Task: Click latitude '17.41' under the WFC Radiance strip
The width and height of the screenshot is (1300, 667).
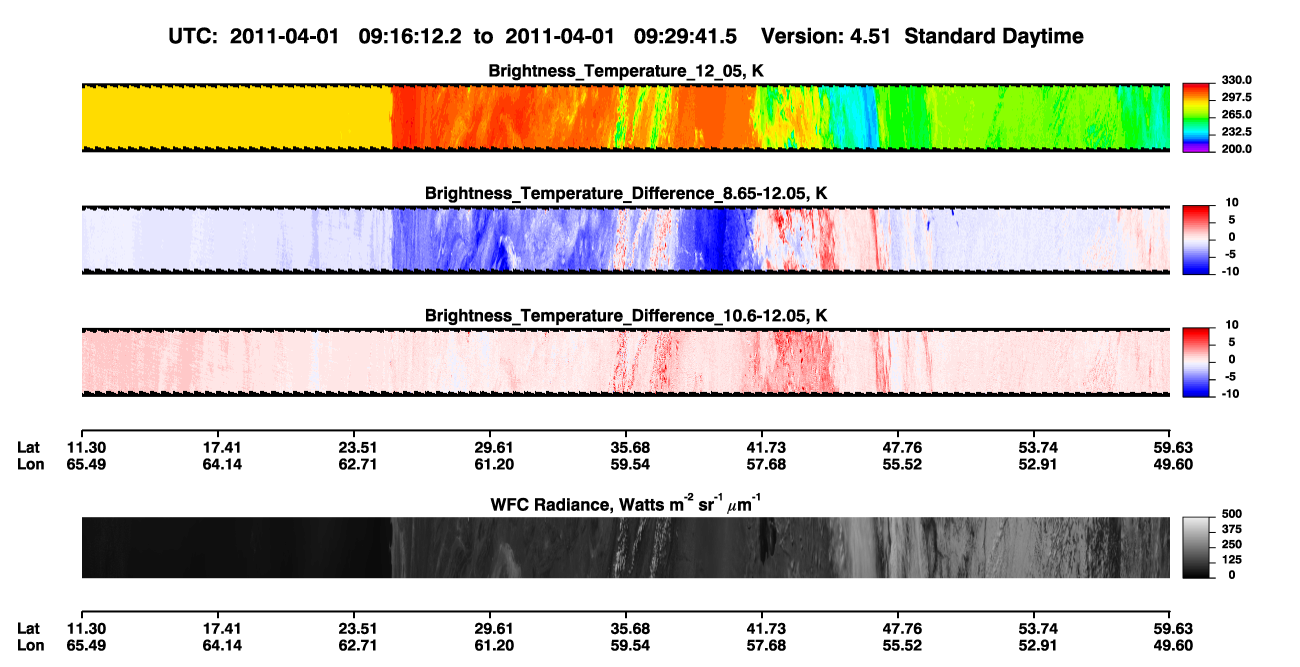Action: (x=222, y=629)
